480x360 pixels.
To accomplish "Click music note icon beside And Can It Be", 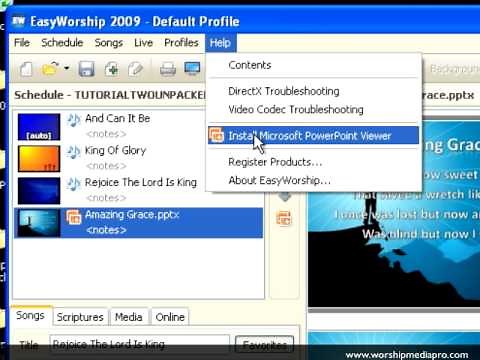I will (x=74, y=120).
